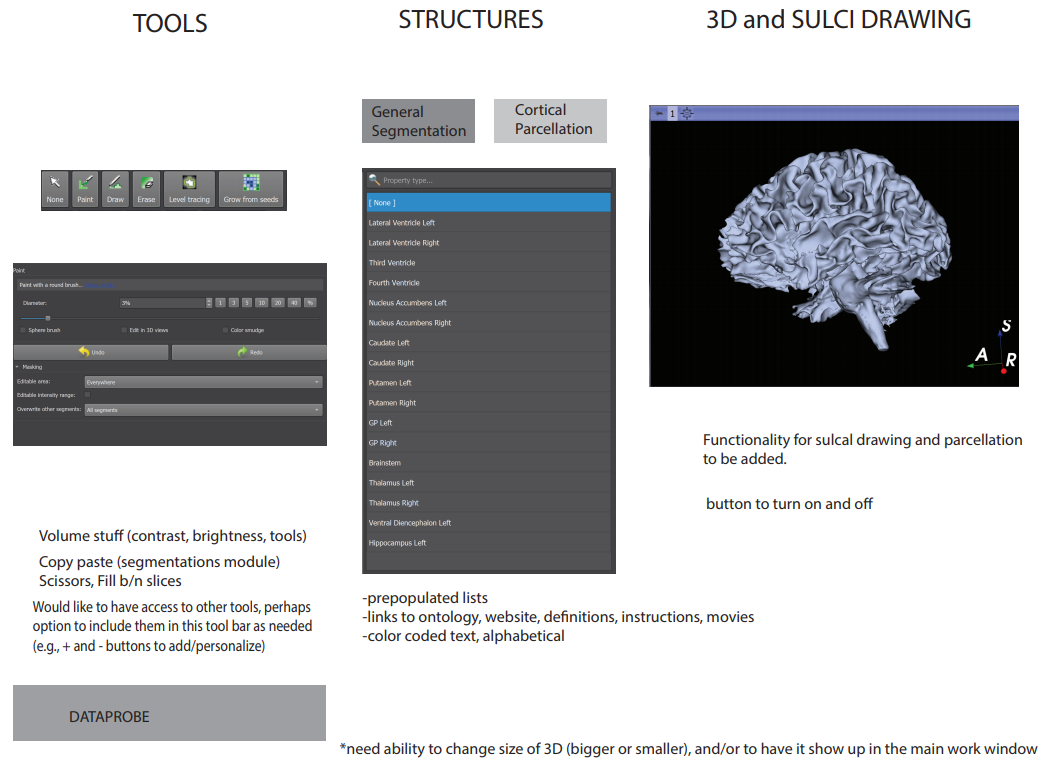Screen dimensions: 1042x761
Task: Collapse the Masking section
Action: coord(18,367)
